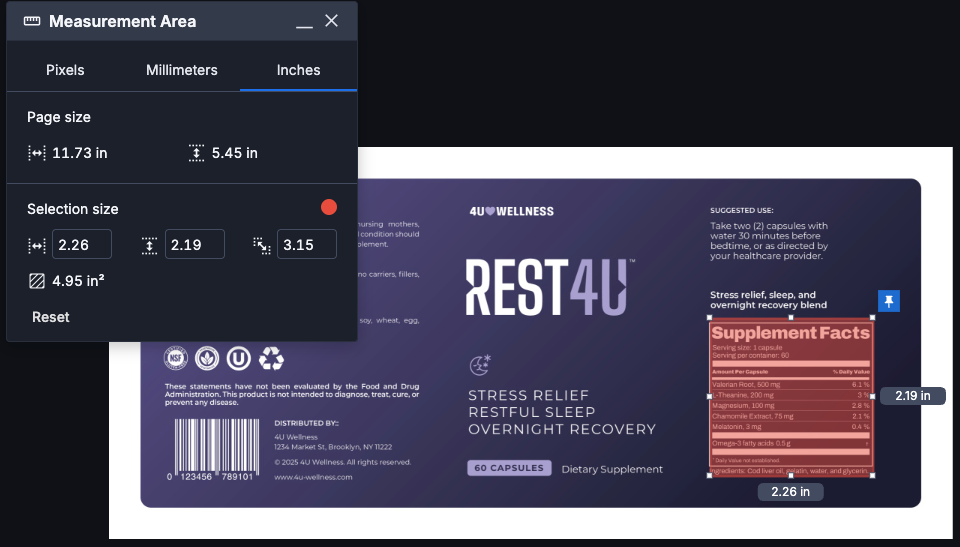This screenshot has width=960, height=547.
Task: Click the top-left selection handle
Action: tap(710, 317)
